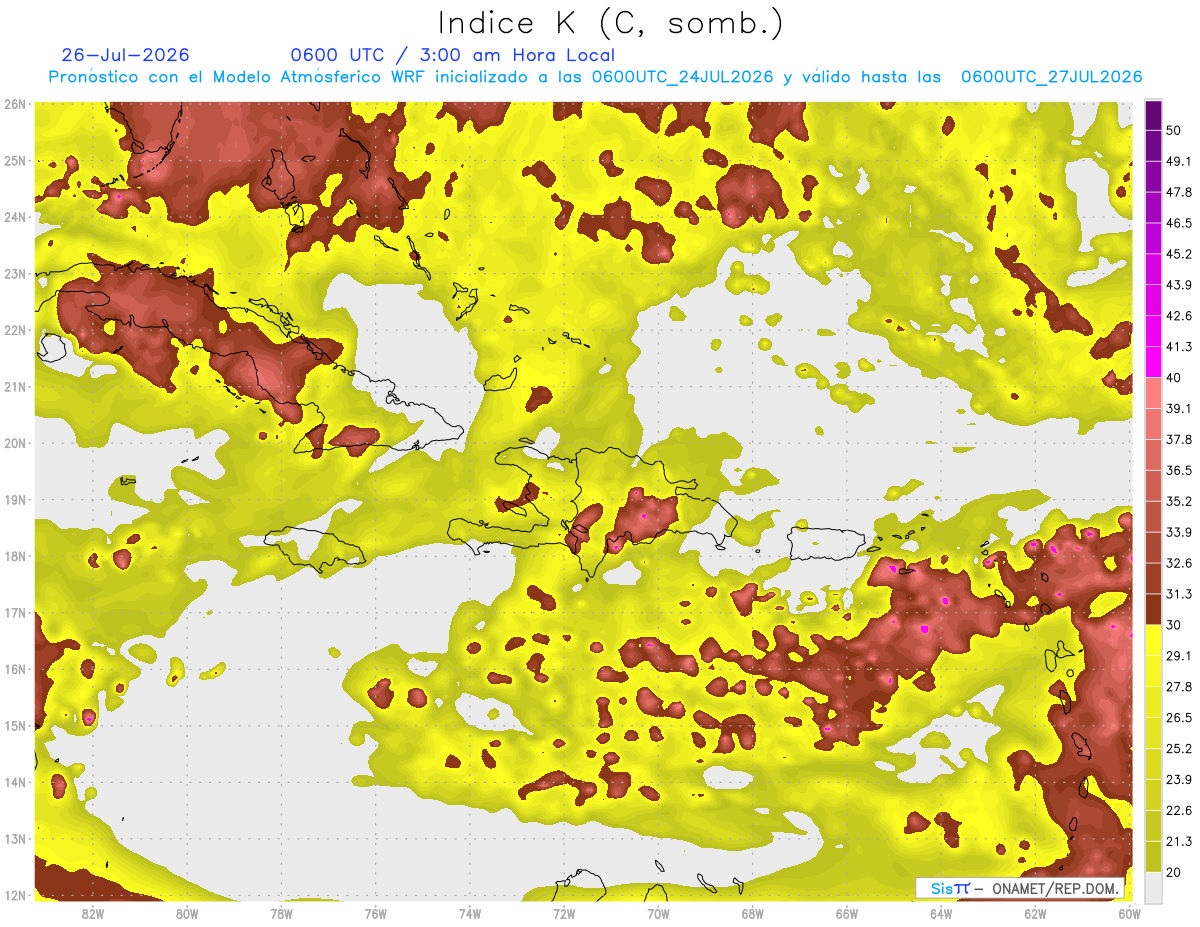The width and height of the screenshot is (1200, 927).
Task: Click the 62W longitude label
Action: point(1035,913)
